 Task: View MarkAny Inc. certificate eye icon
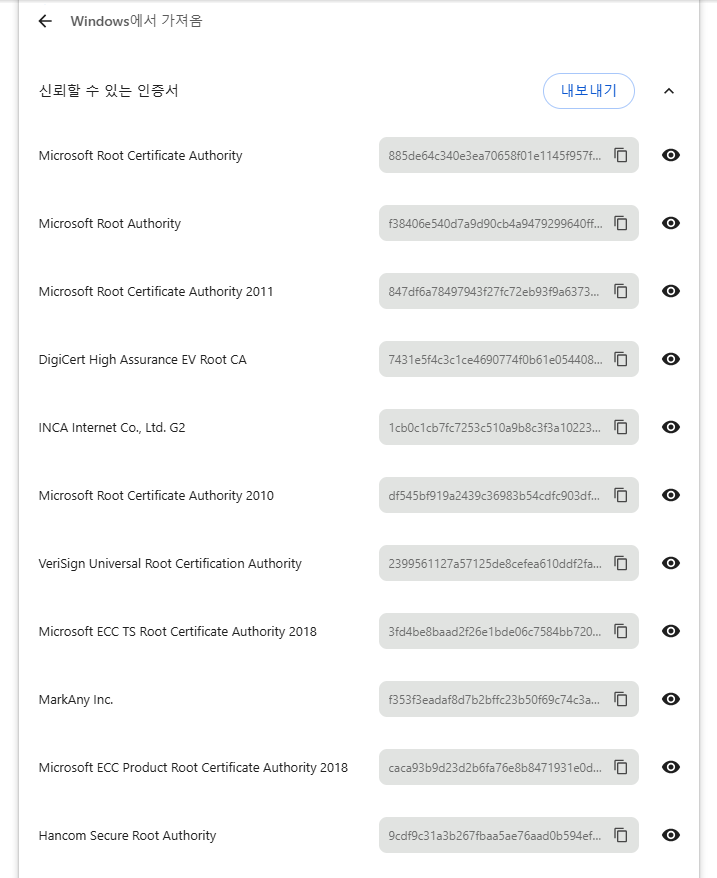671,699
